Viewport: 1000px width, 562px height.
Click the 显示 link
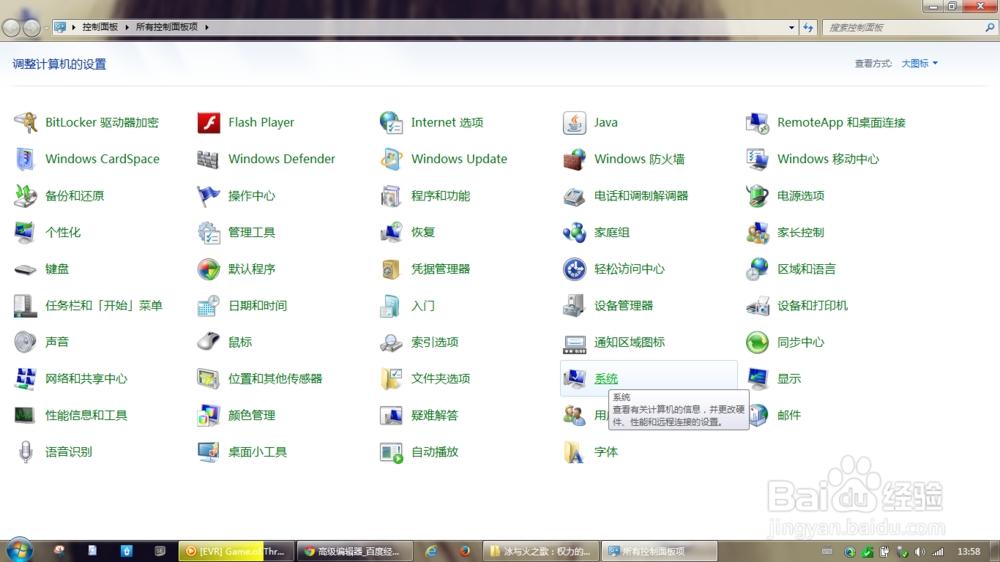[789, 379]
